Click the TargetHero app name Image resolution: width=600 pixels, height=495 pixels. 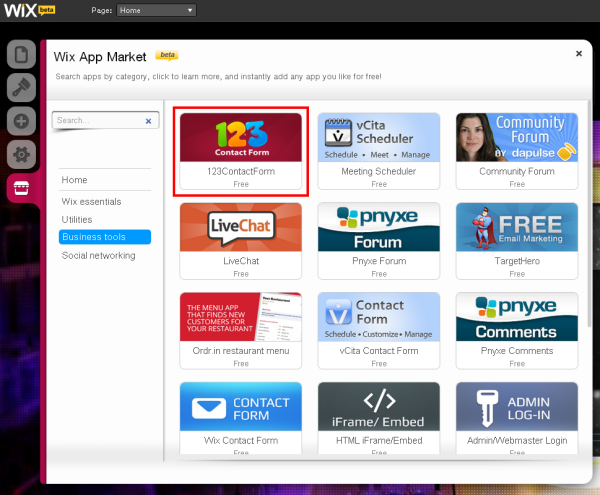517,261
